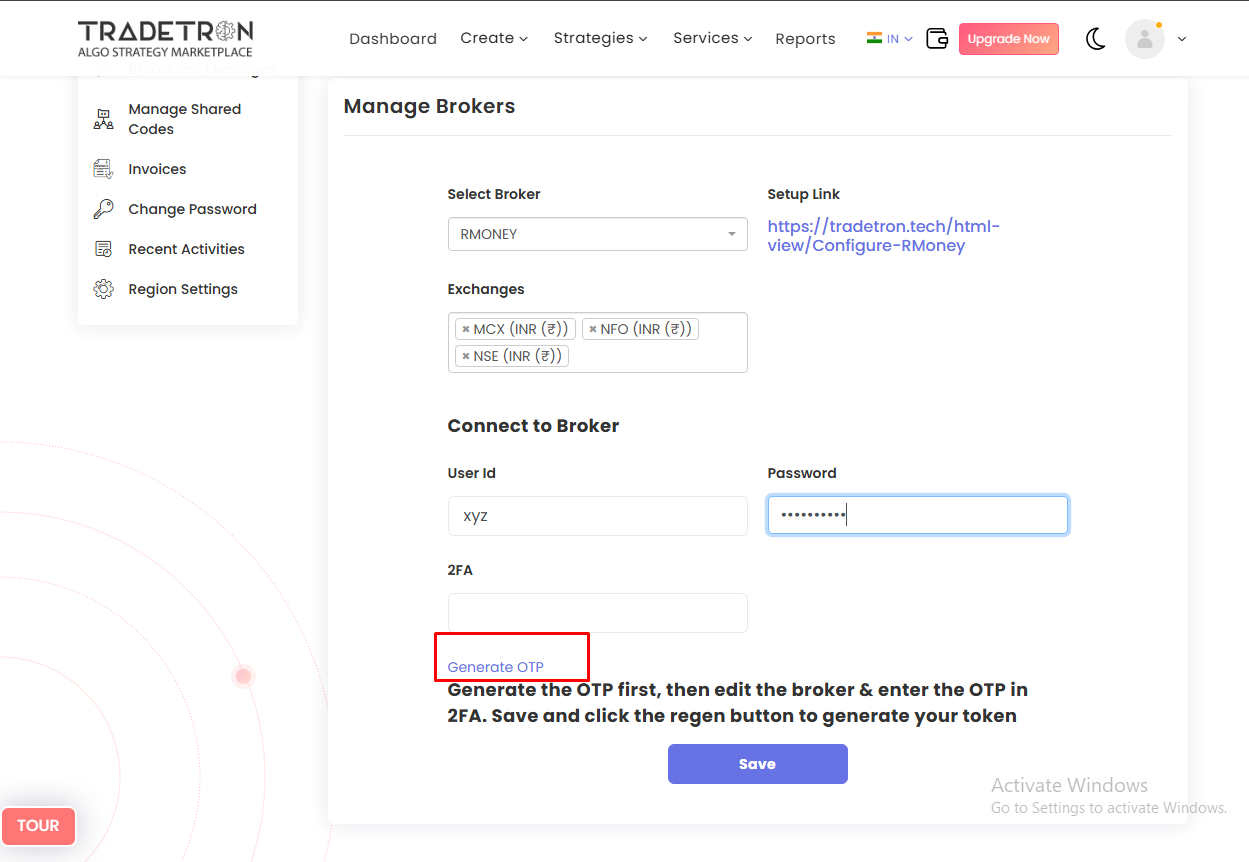Image resolution: width=1249 pixels, height=862 pixels.
Task: Click the Manage Shared Codes icon
Action: [x=103, y=119]
